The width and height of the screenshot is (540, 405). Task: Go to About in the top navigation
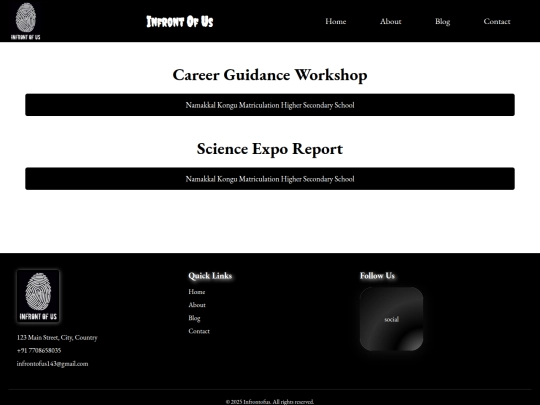click(x=391, y=21)
